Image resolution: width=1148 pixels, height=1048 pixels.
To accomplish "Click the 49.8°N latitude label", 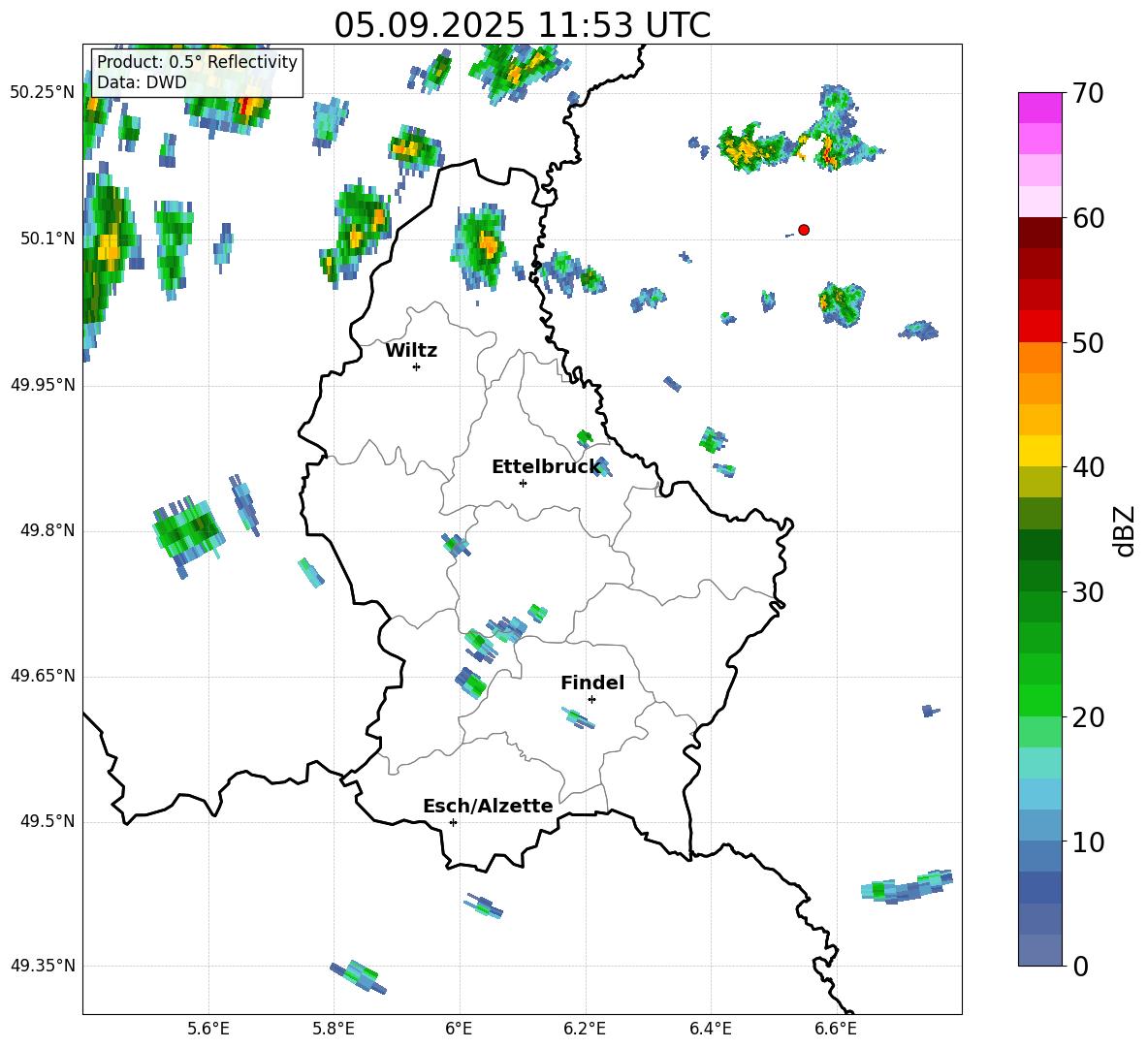I will [48, 530].
